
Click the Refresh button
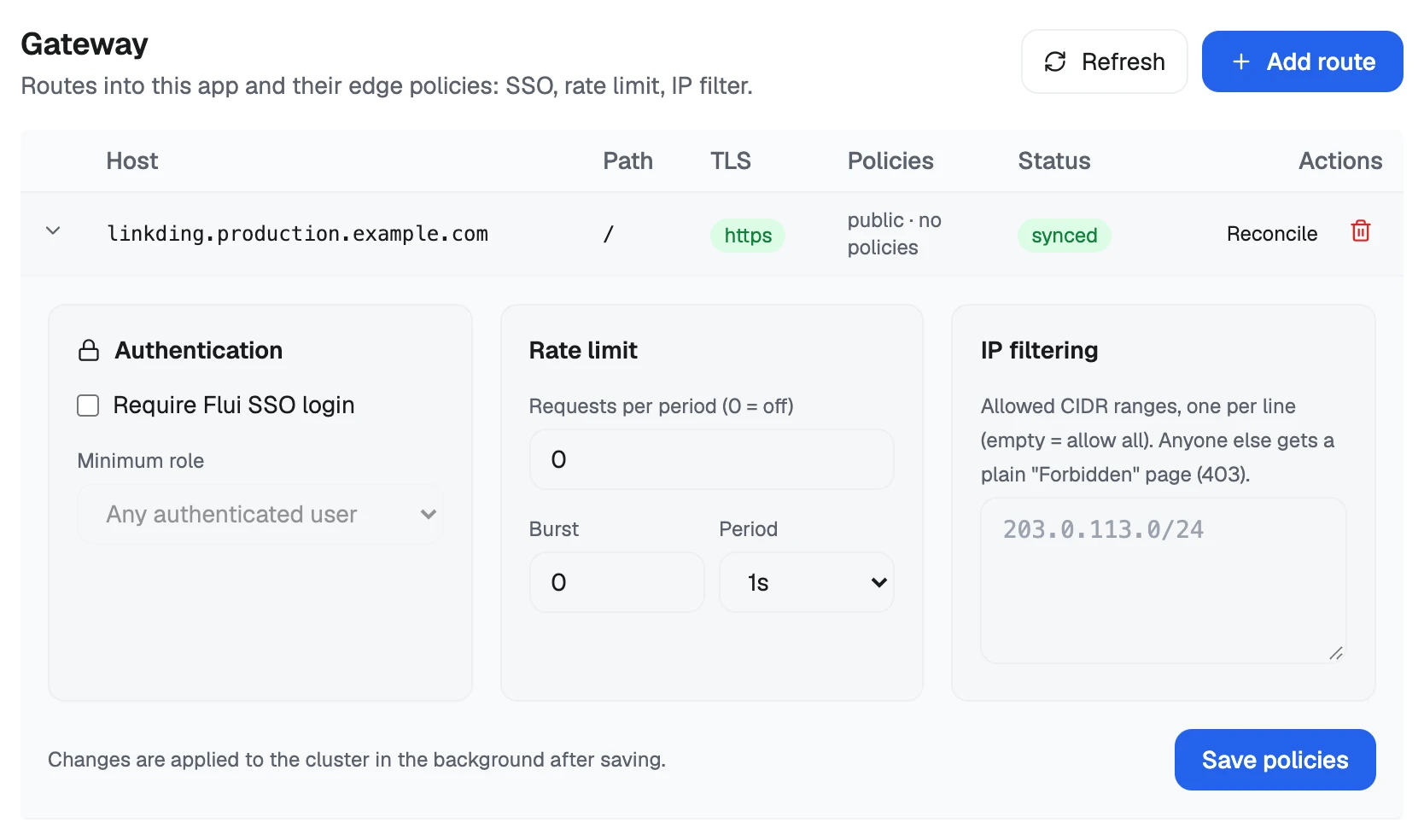pyautogui.click(x=1105, y=61)
